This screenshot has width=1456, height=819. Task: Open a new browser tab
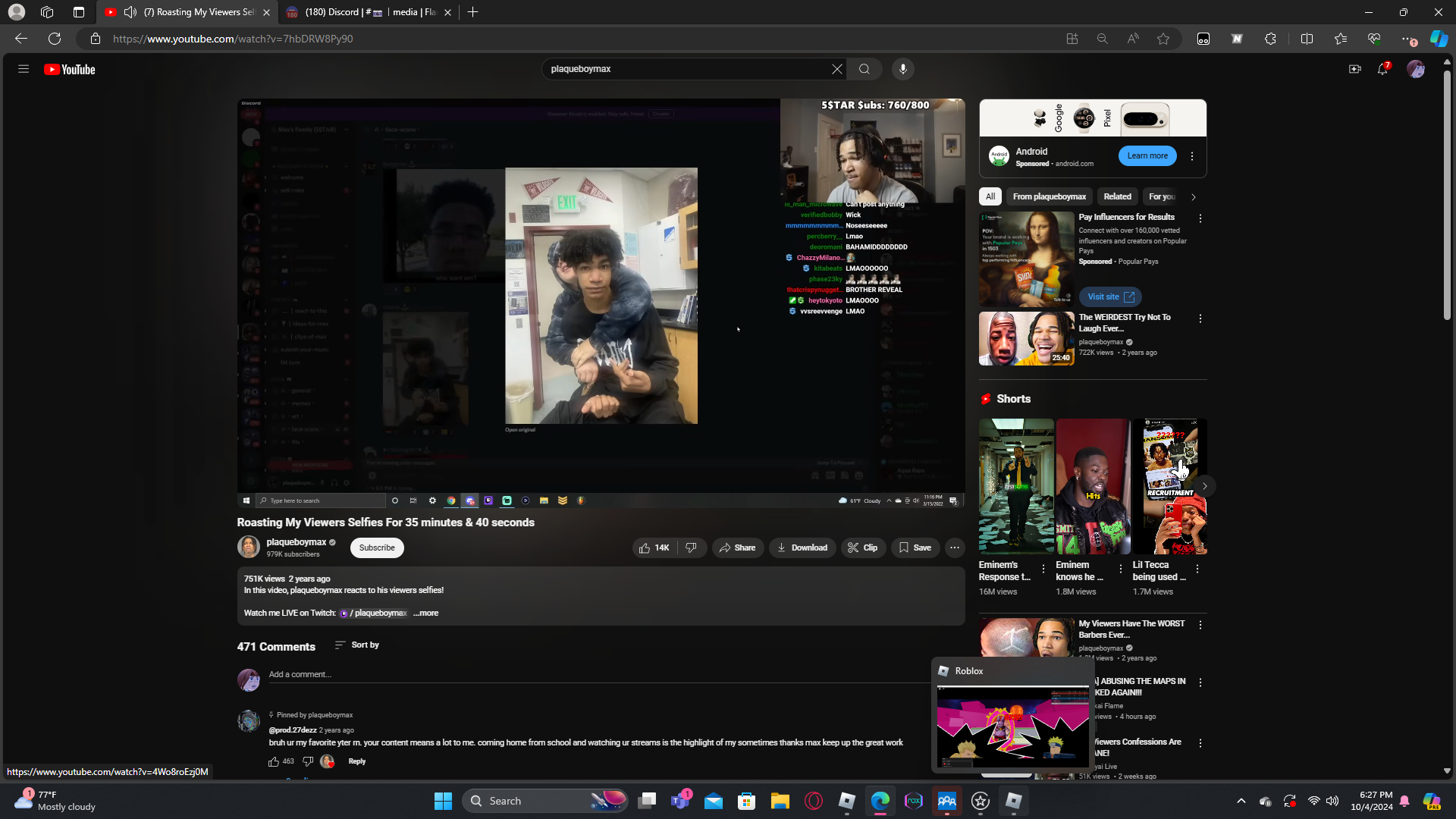[473, 12]
